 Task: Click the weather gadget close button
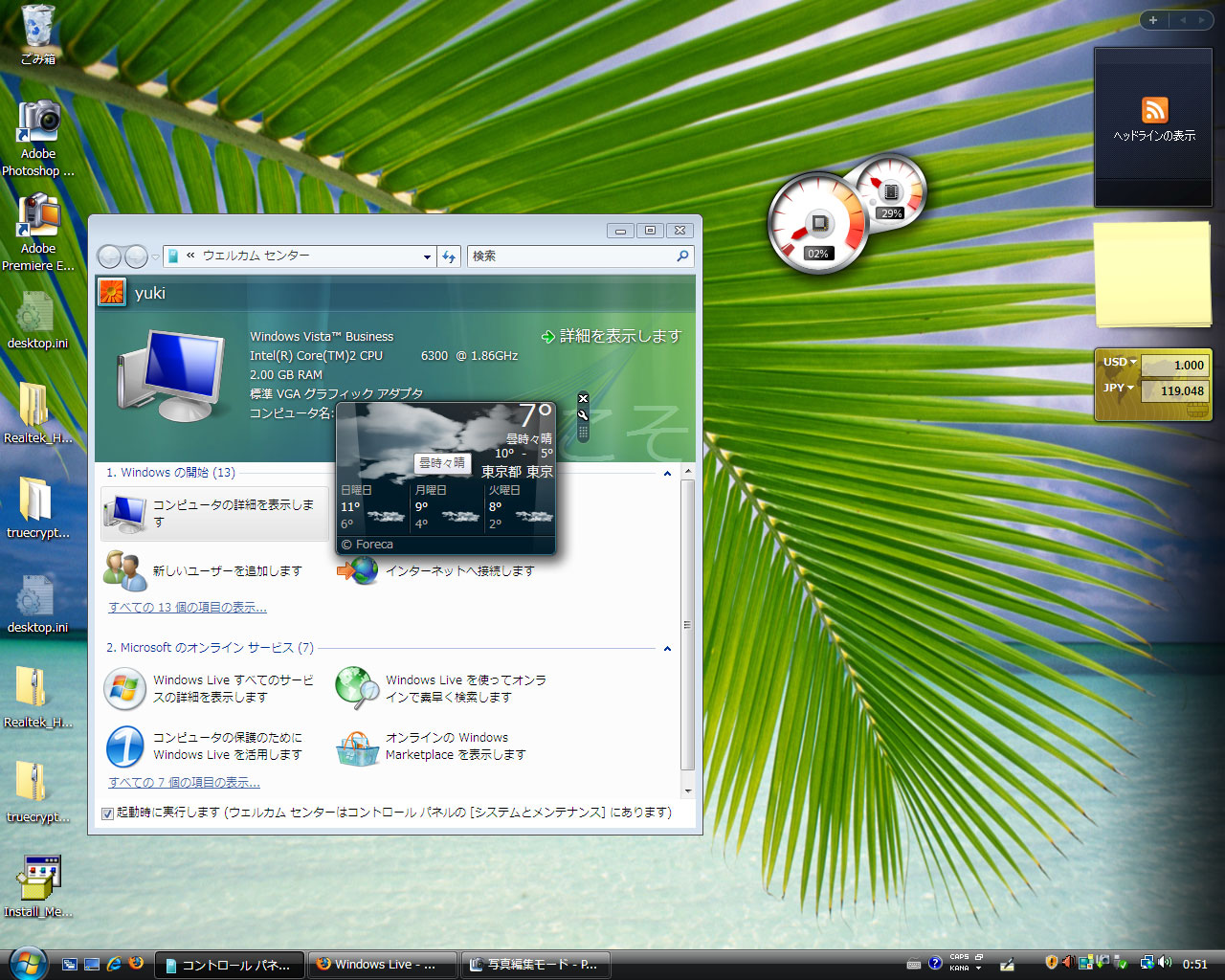coord(583,398)
